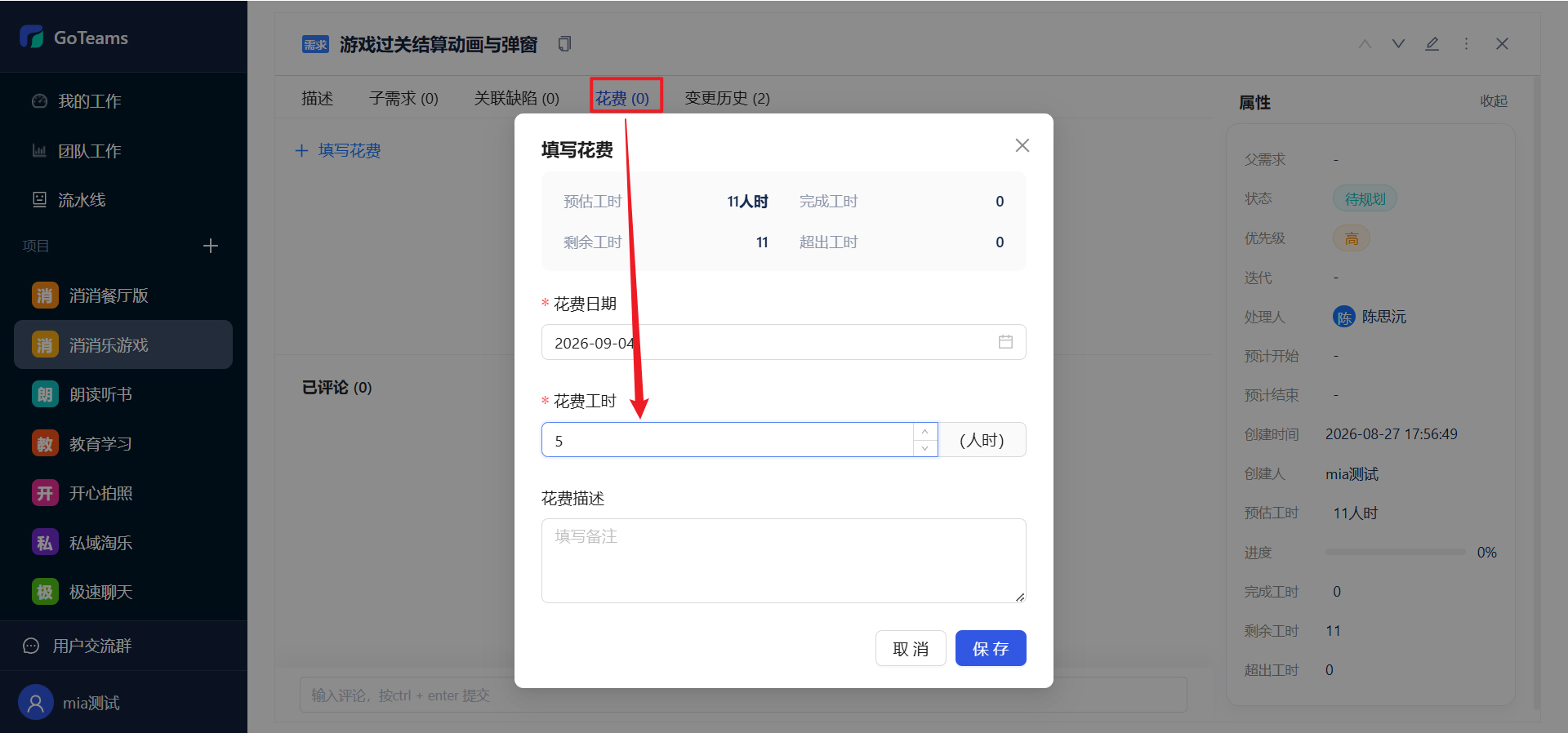Change the assignee 陈思沅
1568x733 pixels.
1370,317
